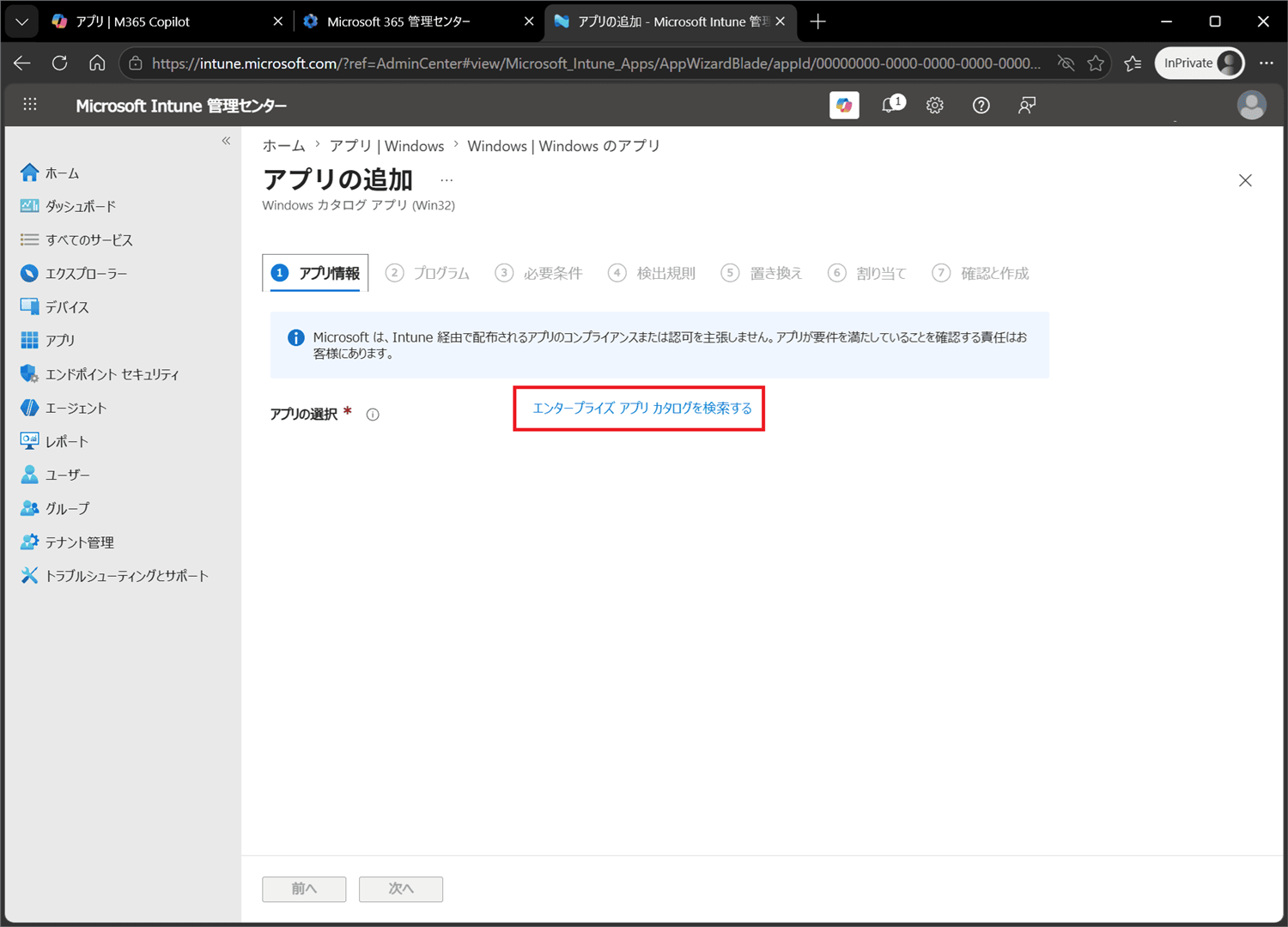Viewport: 1288px width, 927px height.
Task: Select the プログラム step tab
Action: pos(428,273)
